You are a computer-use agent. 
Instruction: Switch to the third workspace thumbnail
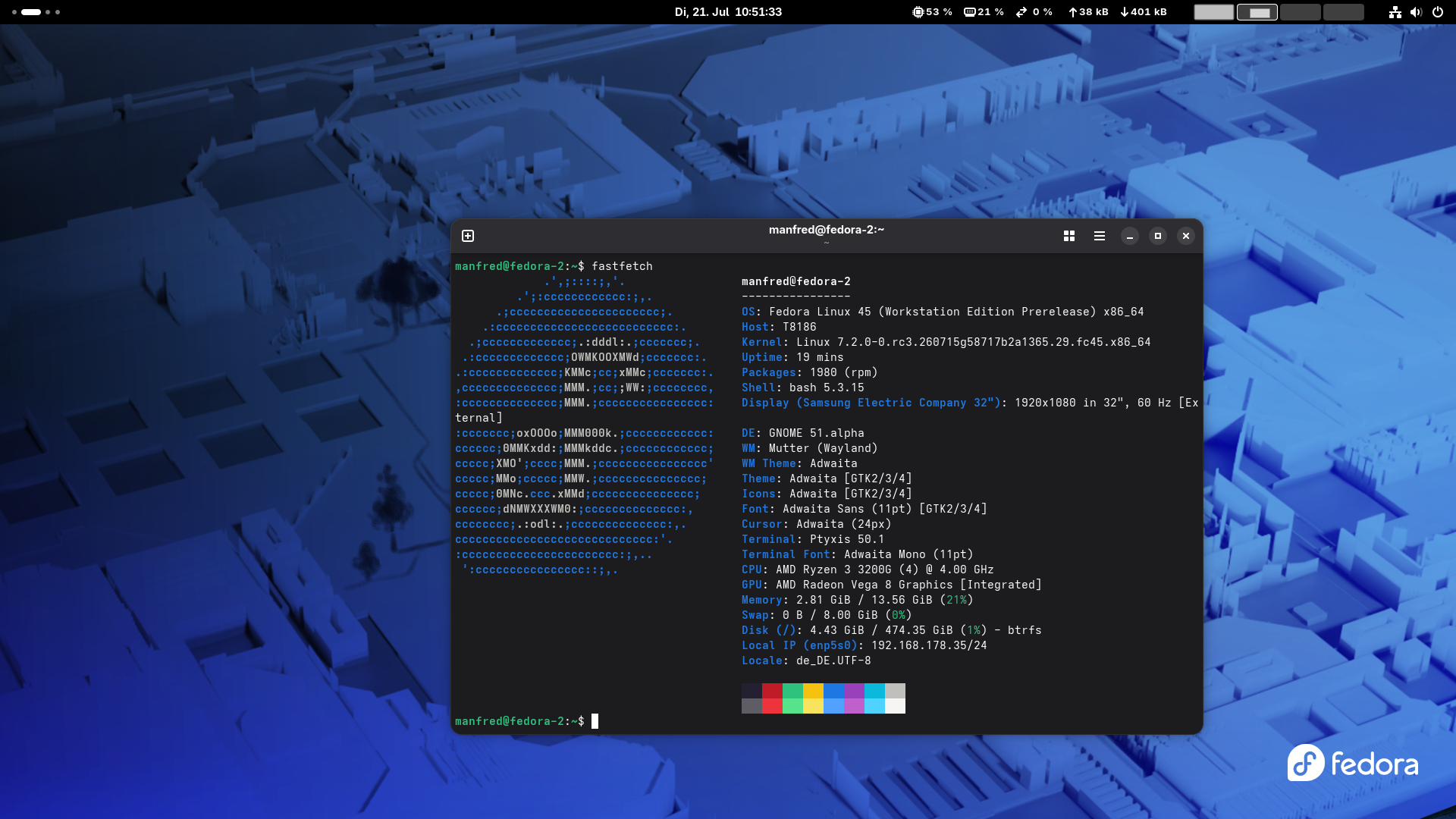[1301, 12]
